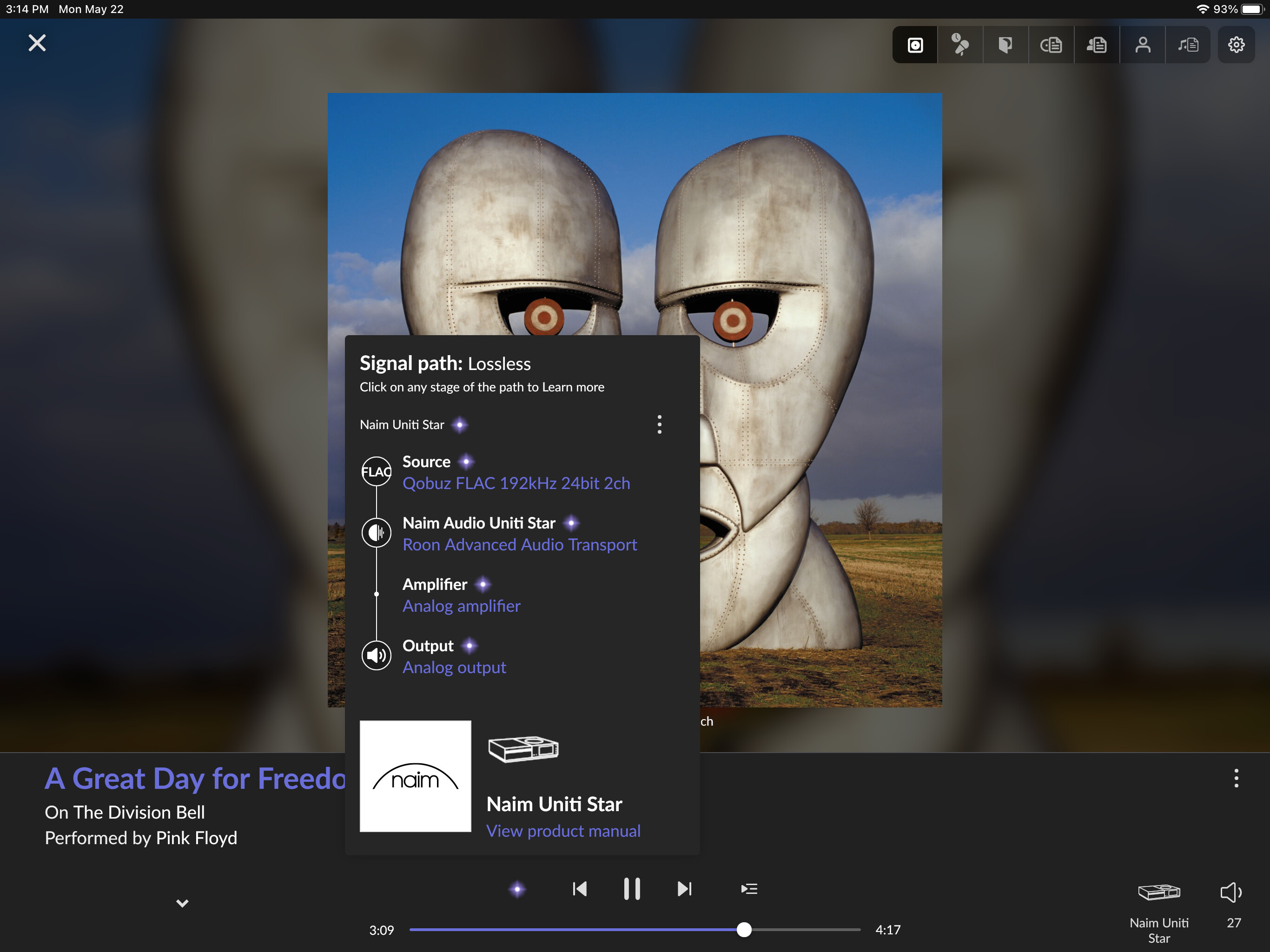1270x952 pixels.
Task: Click the seek bar knob
Action: click(x=744, y=930)
